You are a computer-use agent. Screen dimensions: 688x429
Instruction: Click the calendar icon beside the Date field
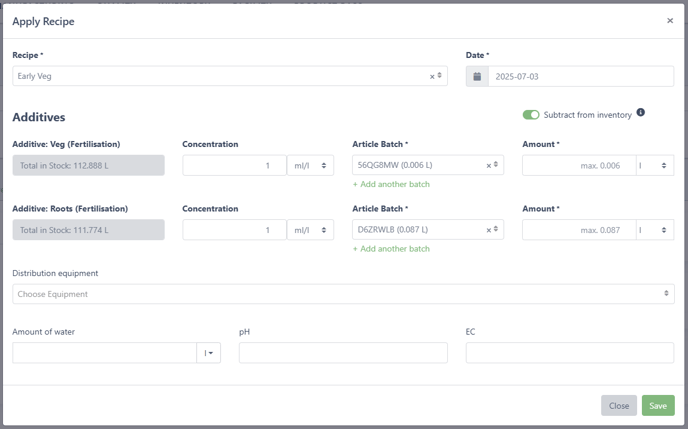click(x=477, y=76)
